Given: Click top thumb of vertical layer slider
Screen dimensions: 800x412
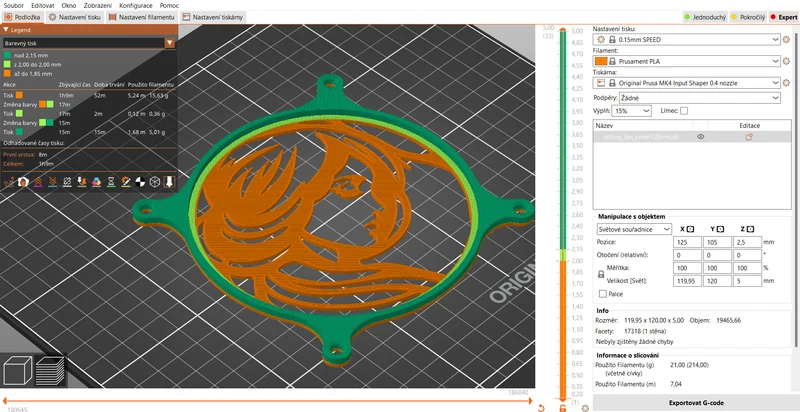Looking at the screenshot, I should click(563, 31).
